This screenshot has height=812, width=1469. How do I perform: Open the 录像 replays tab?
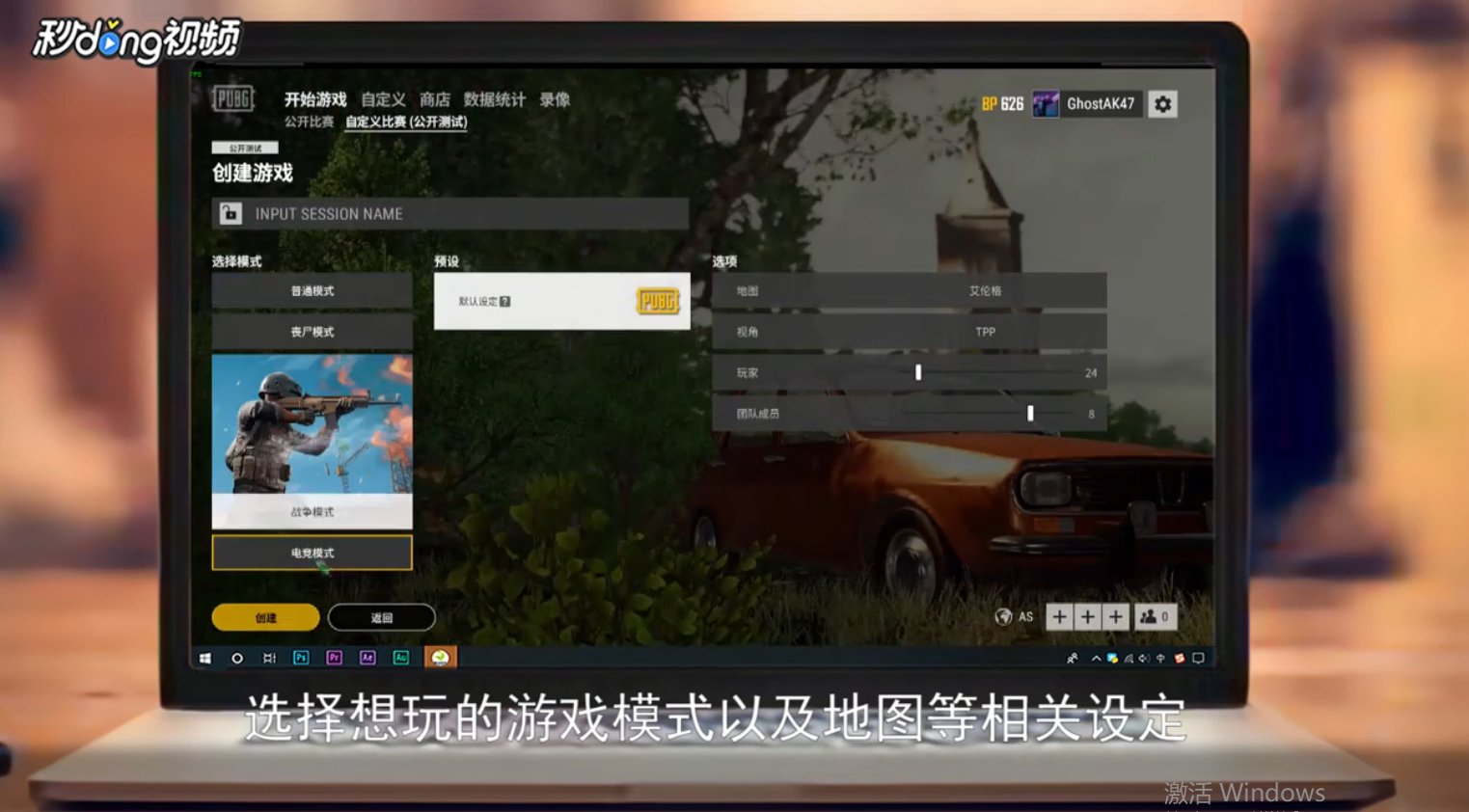pos(555,99)
